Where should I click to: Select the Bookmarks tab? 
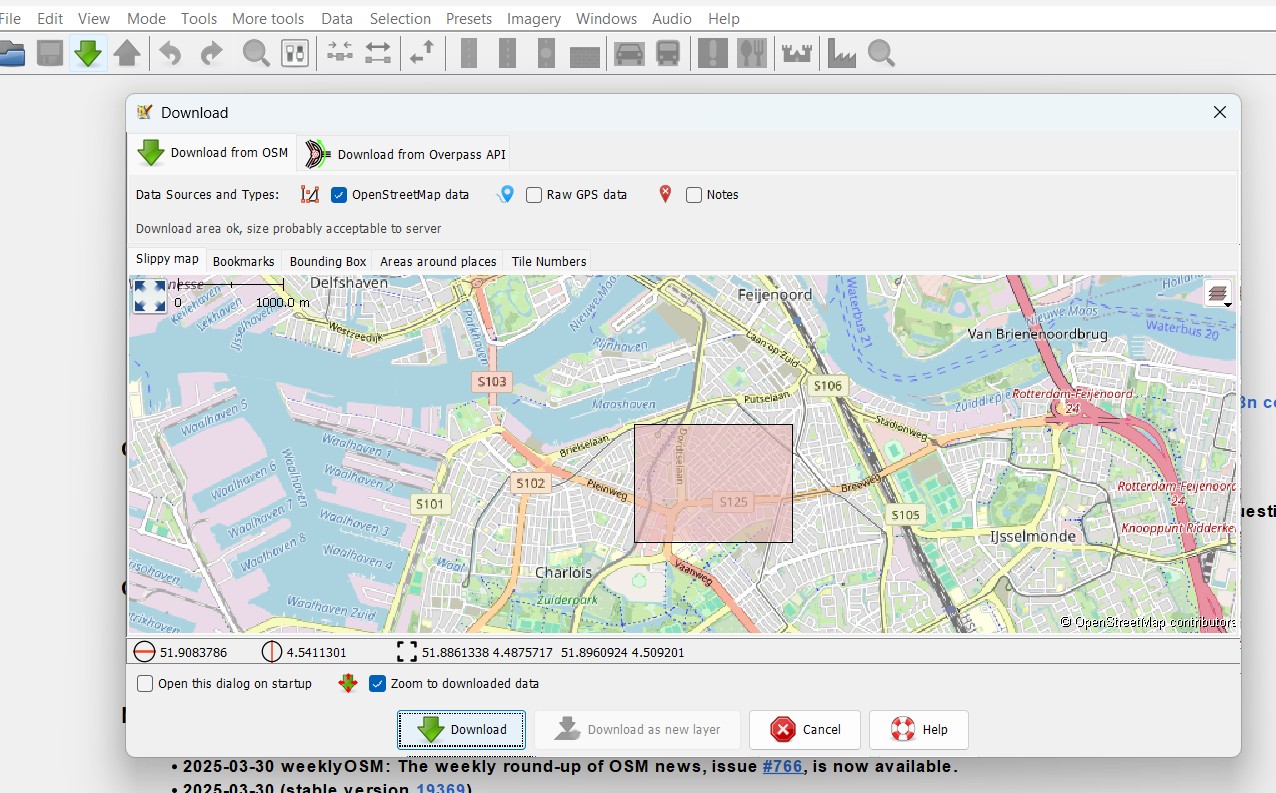click(x=244, y=261)
